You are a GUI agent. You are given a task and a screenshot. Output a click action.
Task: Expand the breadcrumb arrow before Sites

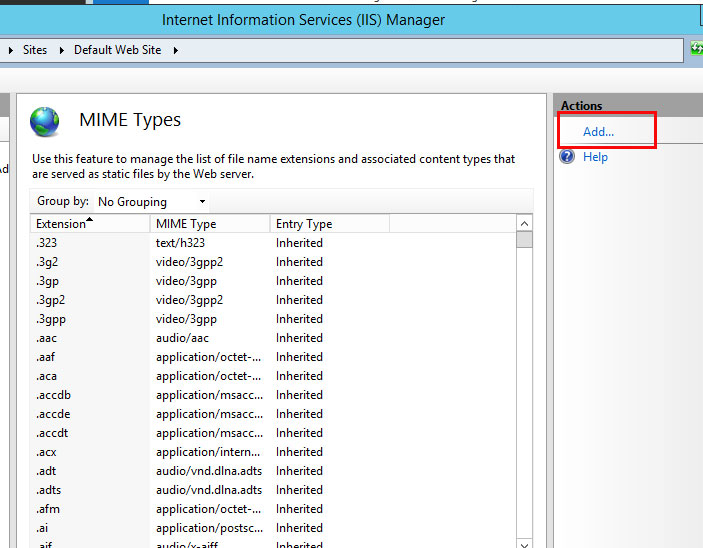coord(10,50)
